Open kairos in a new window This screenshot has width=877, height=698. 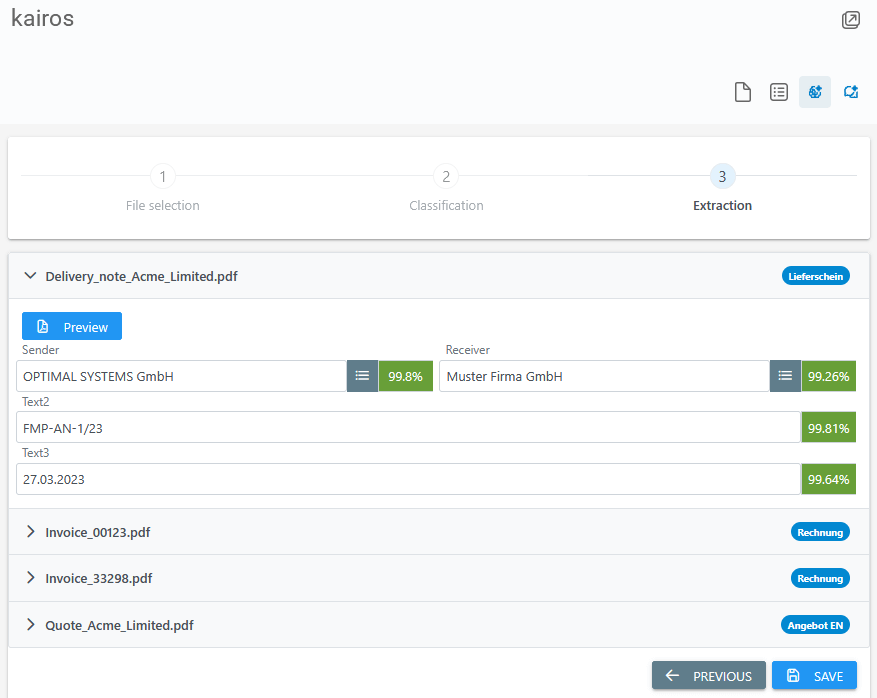point(850,20)
